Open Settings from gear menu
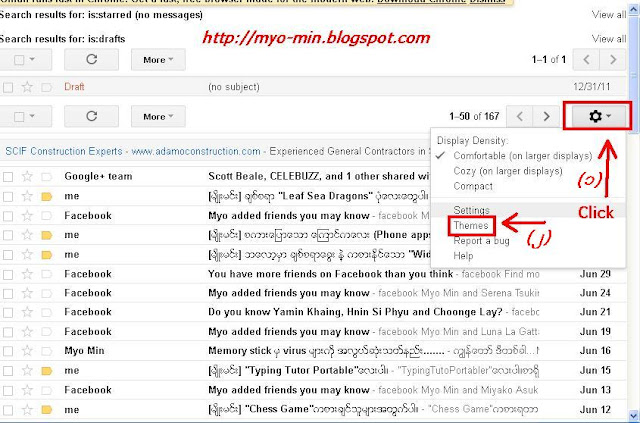This screenshot has width=640, height=423. (x=471, y=210)
